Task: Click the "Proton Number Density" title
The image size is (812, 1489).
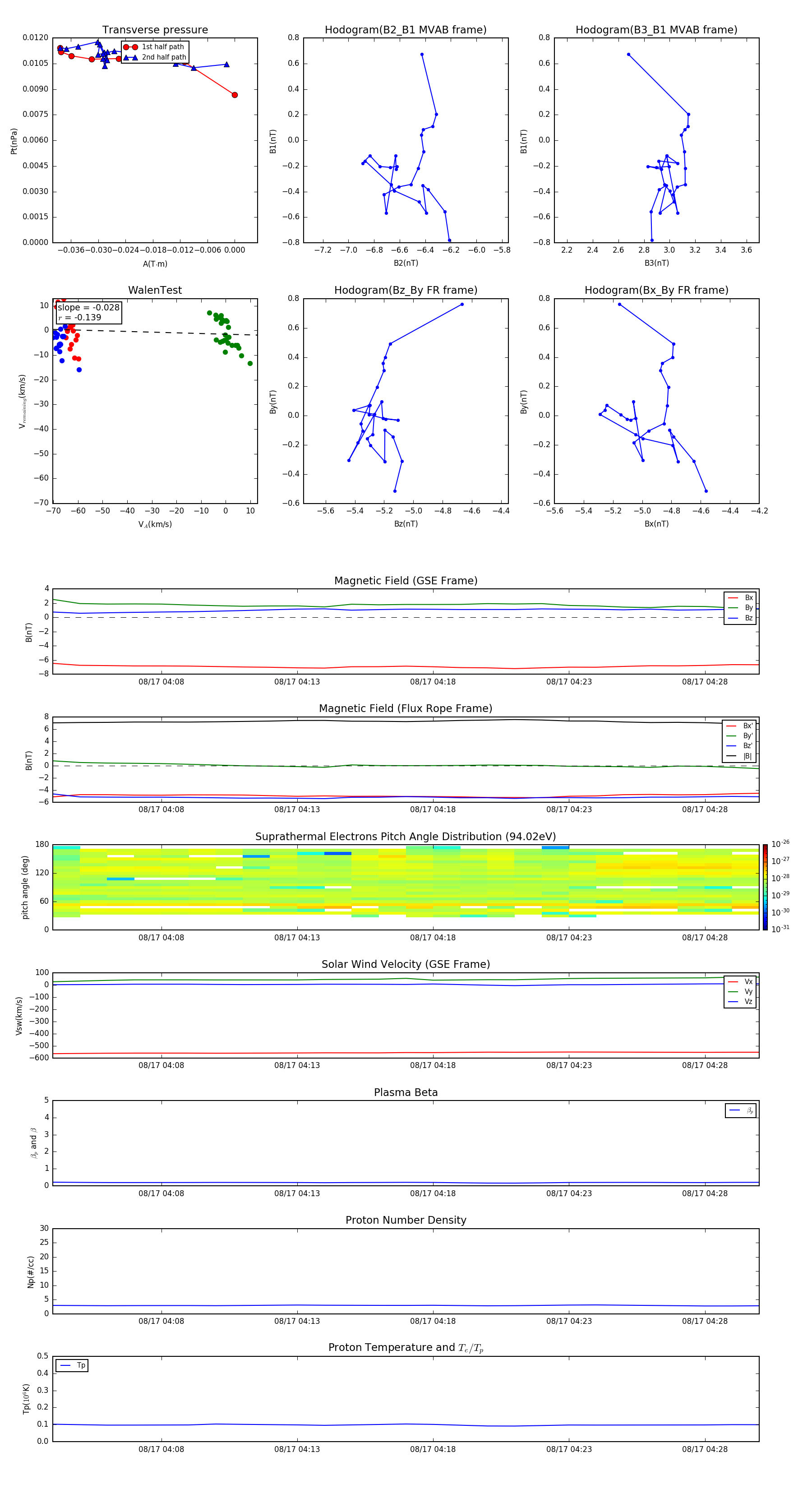Action: (406, 1220)
